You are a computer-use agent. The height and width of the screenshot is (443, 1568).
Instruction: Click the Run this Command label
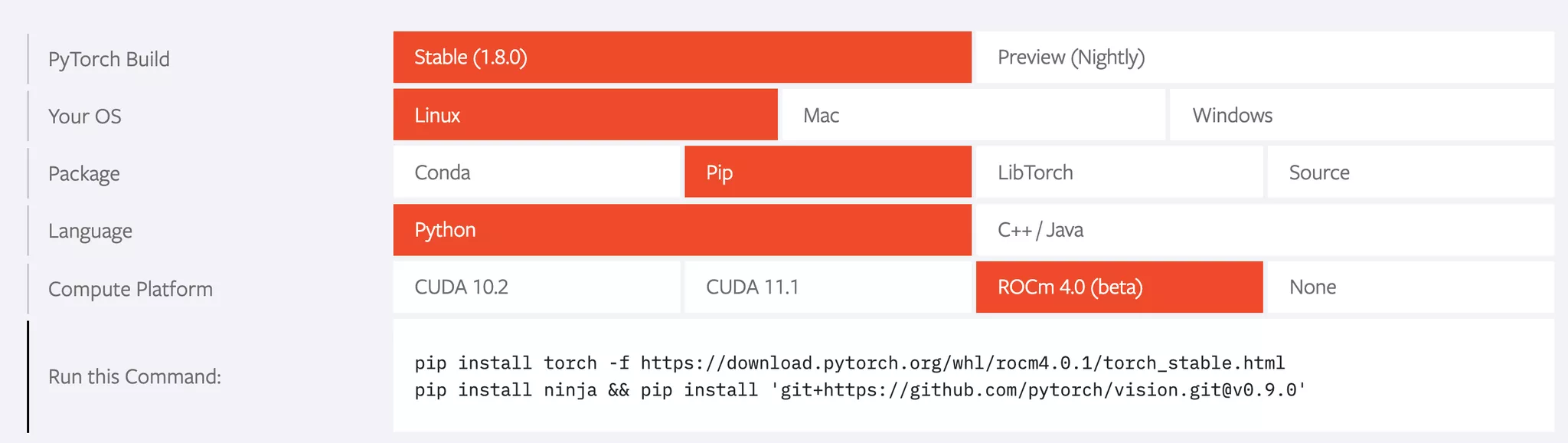135,376
